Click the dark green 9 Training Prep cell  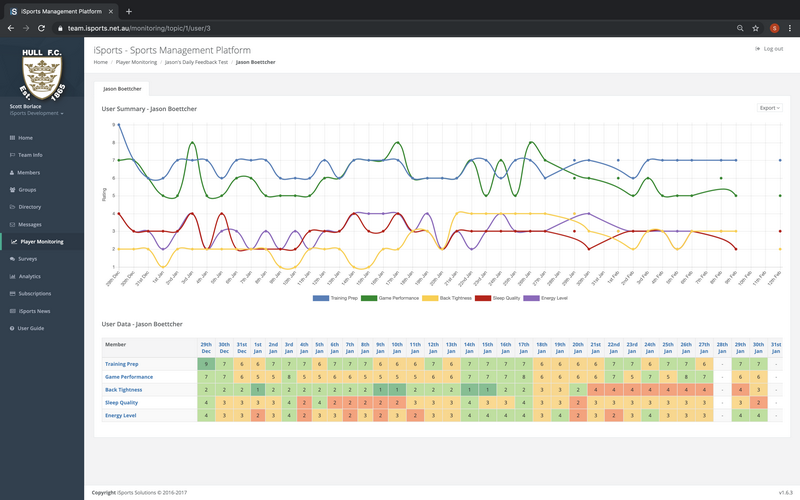click(x=206, y=364)
